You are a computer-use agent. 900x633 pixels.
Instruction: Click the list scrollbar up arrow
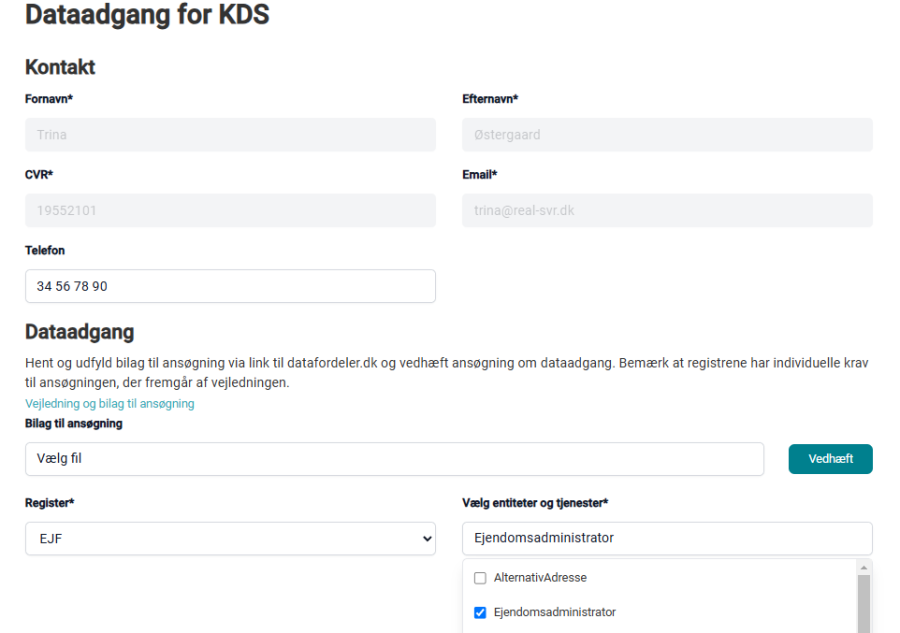[864, 568]
